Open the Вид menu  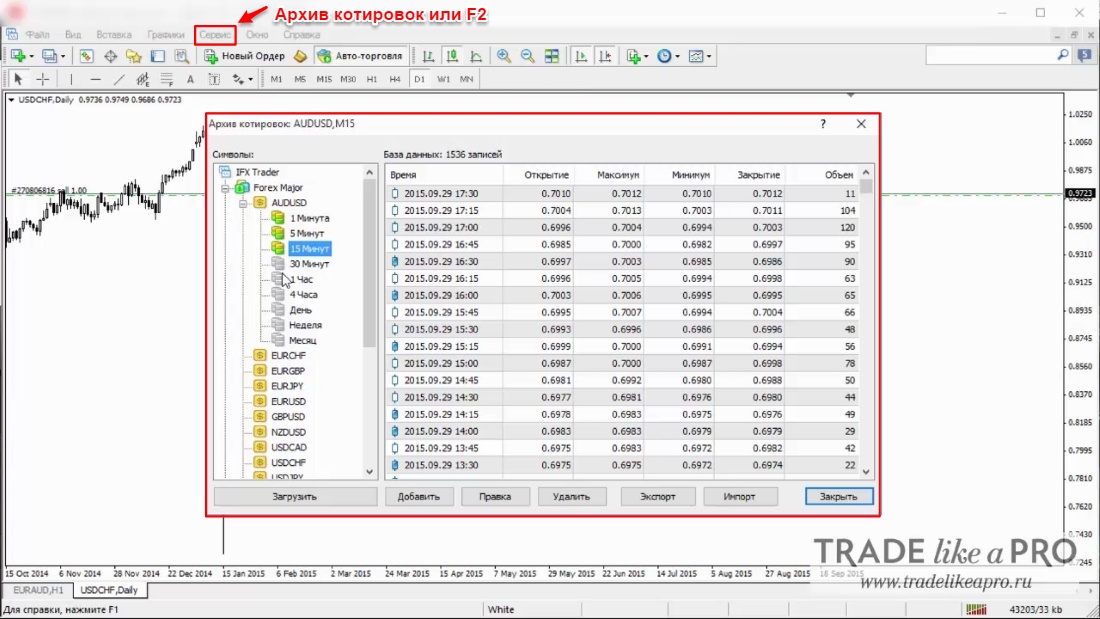coord(73,34)
